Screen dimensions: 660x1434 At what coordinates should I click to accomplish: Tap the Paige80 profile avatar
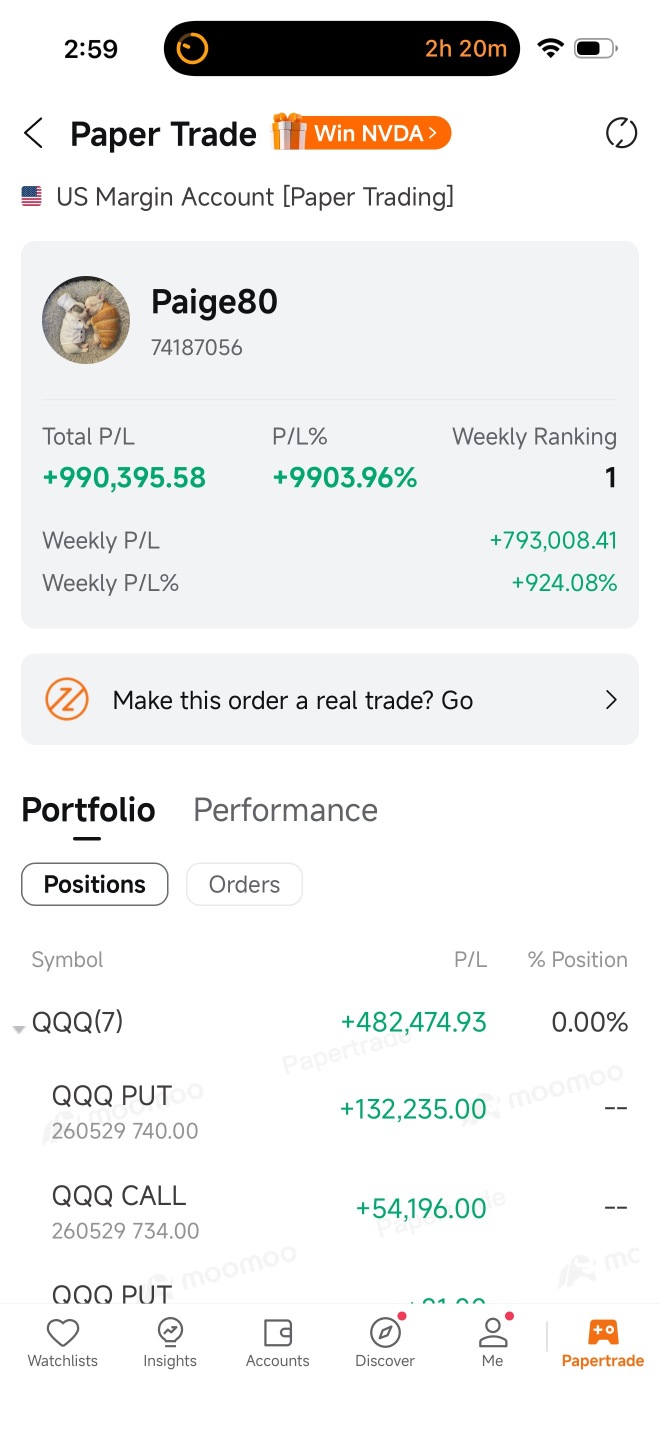[86, 320]
